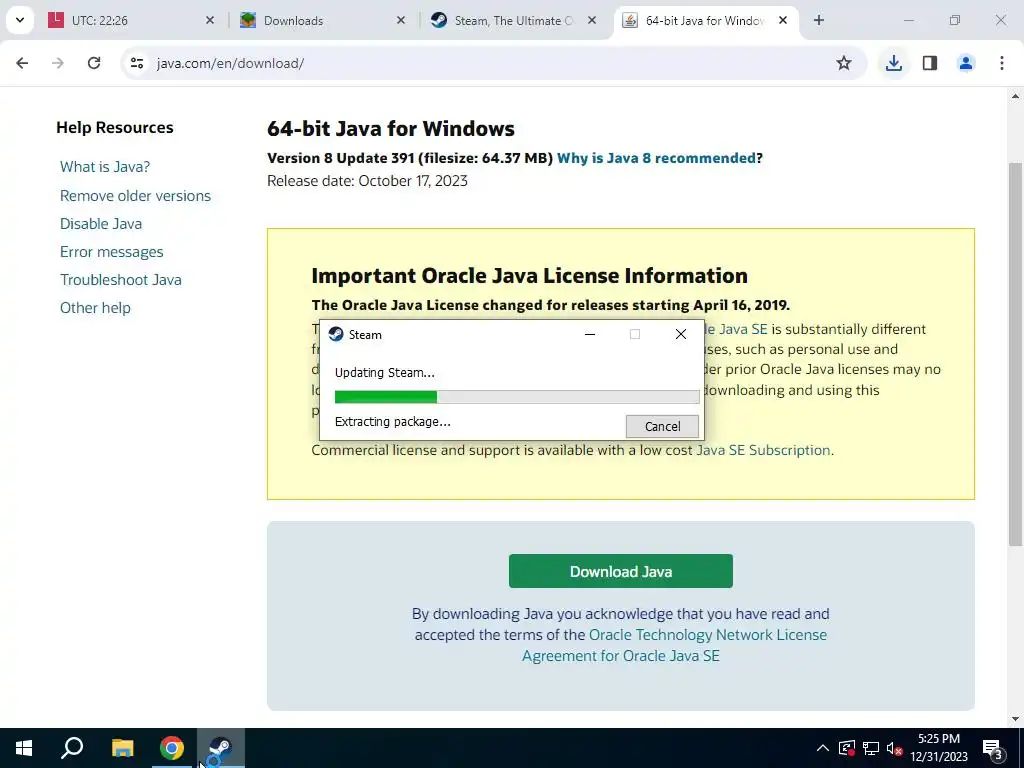Click the Release date: October 17, 2023 text
This screenshot has height=768, width=1024.
pyautogui.click(x=367, y=181)
